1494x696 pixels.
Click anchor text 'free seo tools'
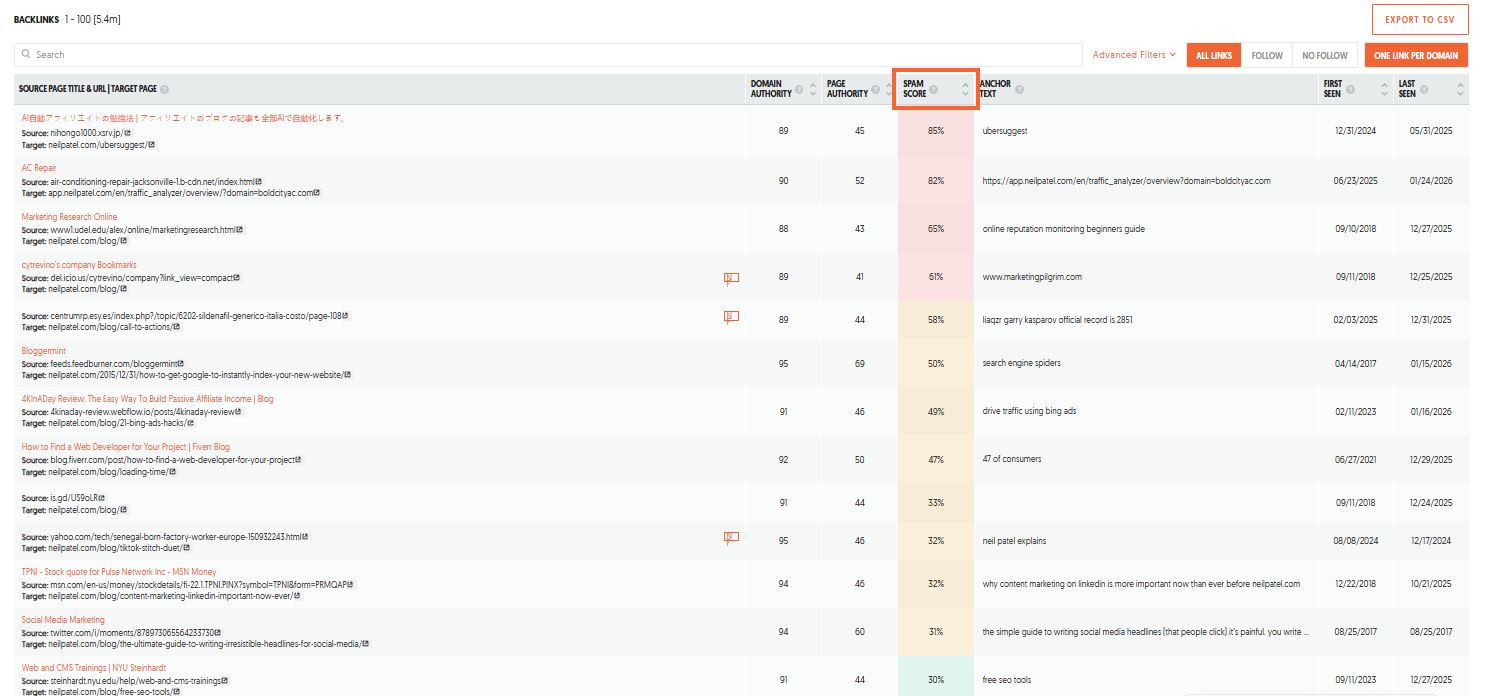(1007, 680)
